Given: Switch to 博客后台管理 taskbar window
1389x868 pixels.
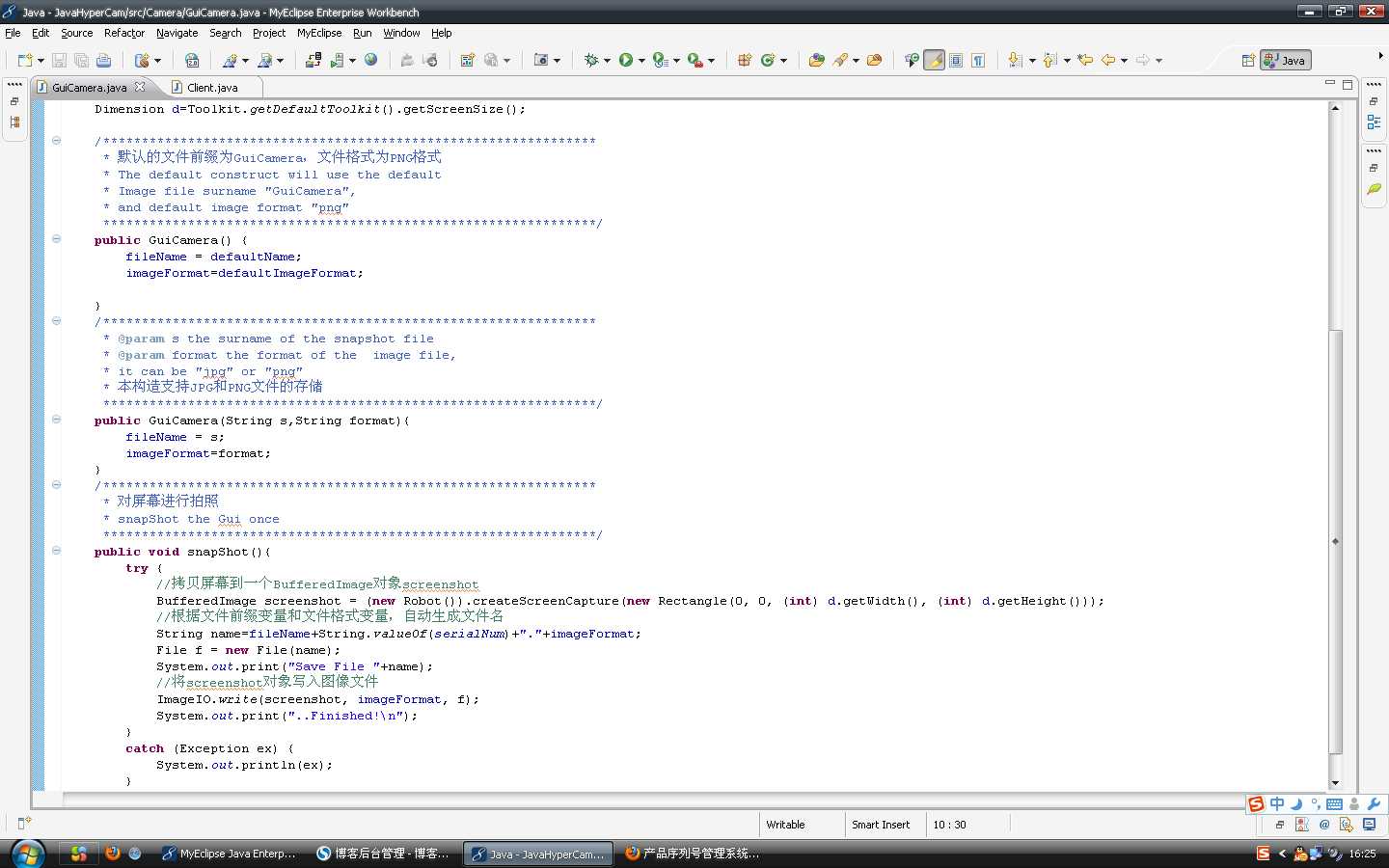Looking at the screenshot, I should coord(384,854).
